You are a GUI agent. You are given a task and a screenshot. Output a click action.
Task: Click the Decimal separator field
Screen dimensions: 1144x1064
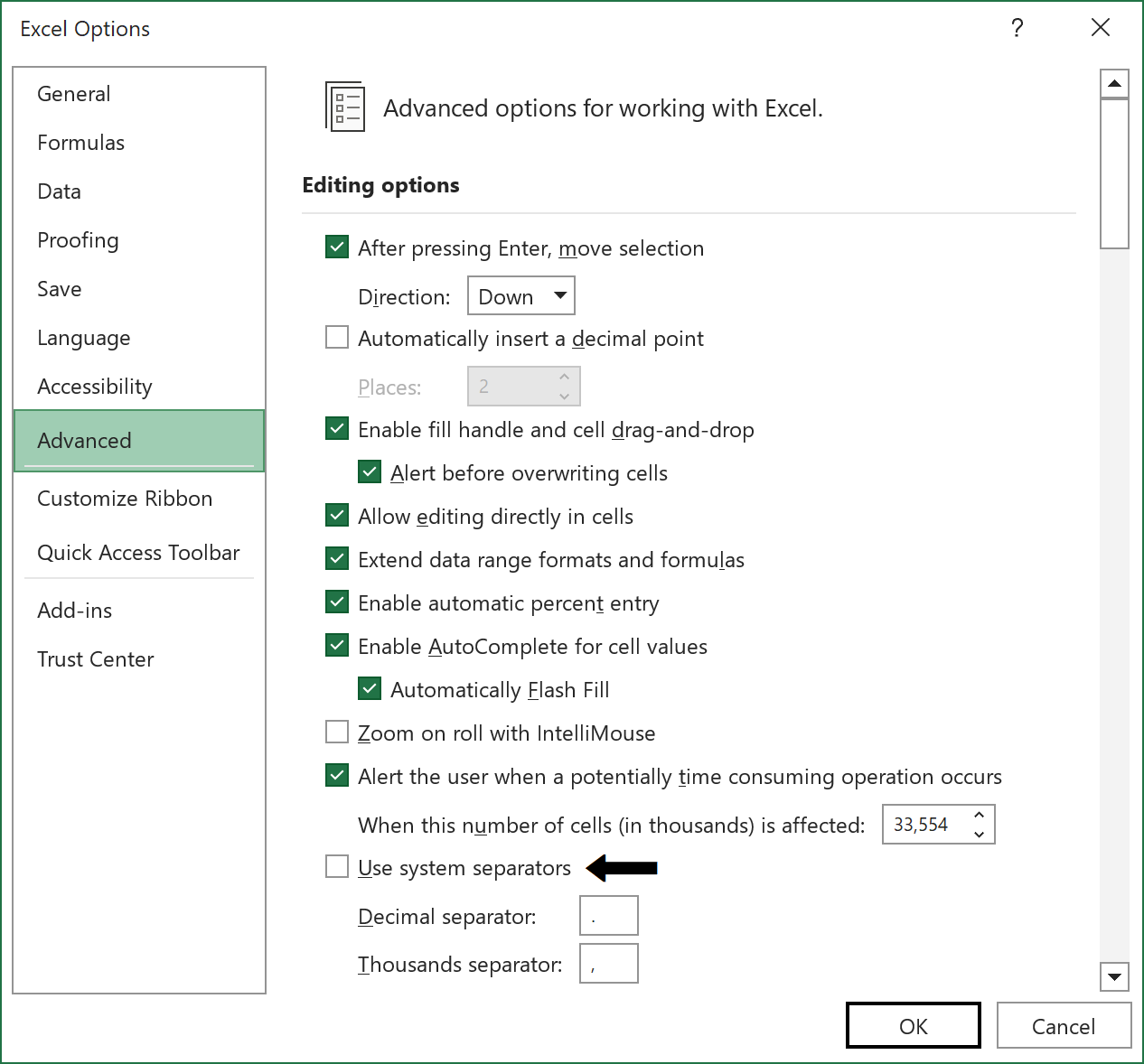(x=609, y=916)
